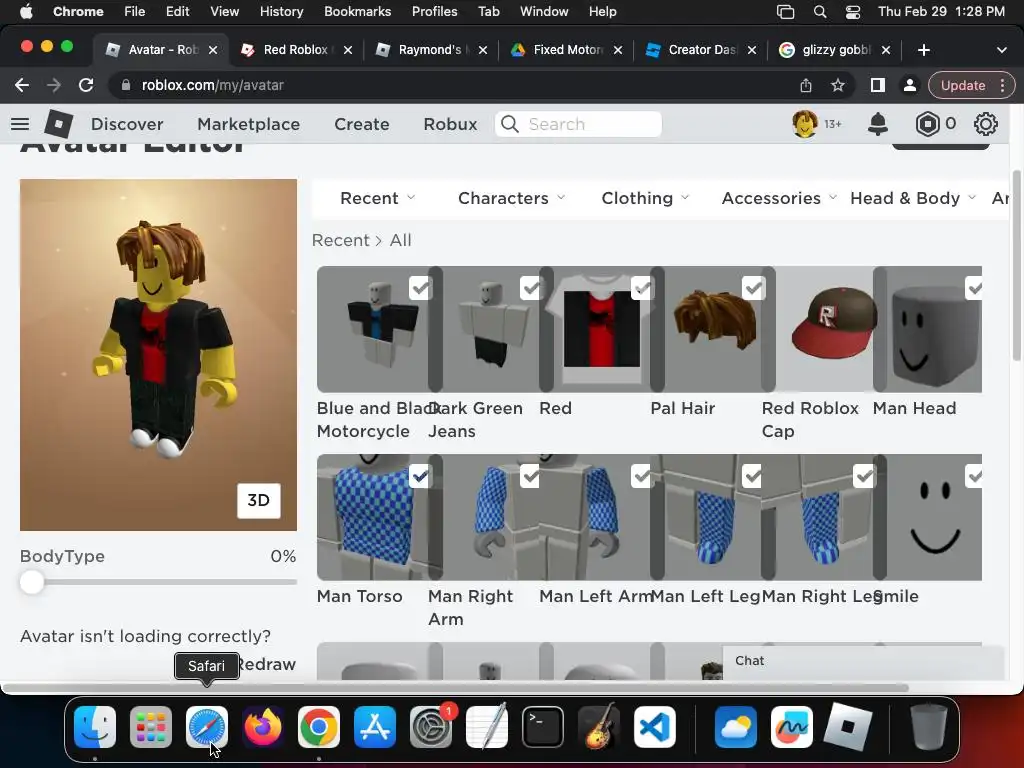This screenshot has height=768, width=1024.
Task: Open Launchpad from the Dock
Action: click(150, 727)
